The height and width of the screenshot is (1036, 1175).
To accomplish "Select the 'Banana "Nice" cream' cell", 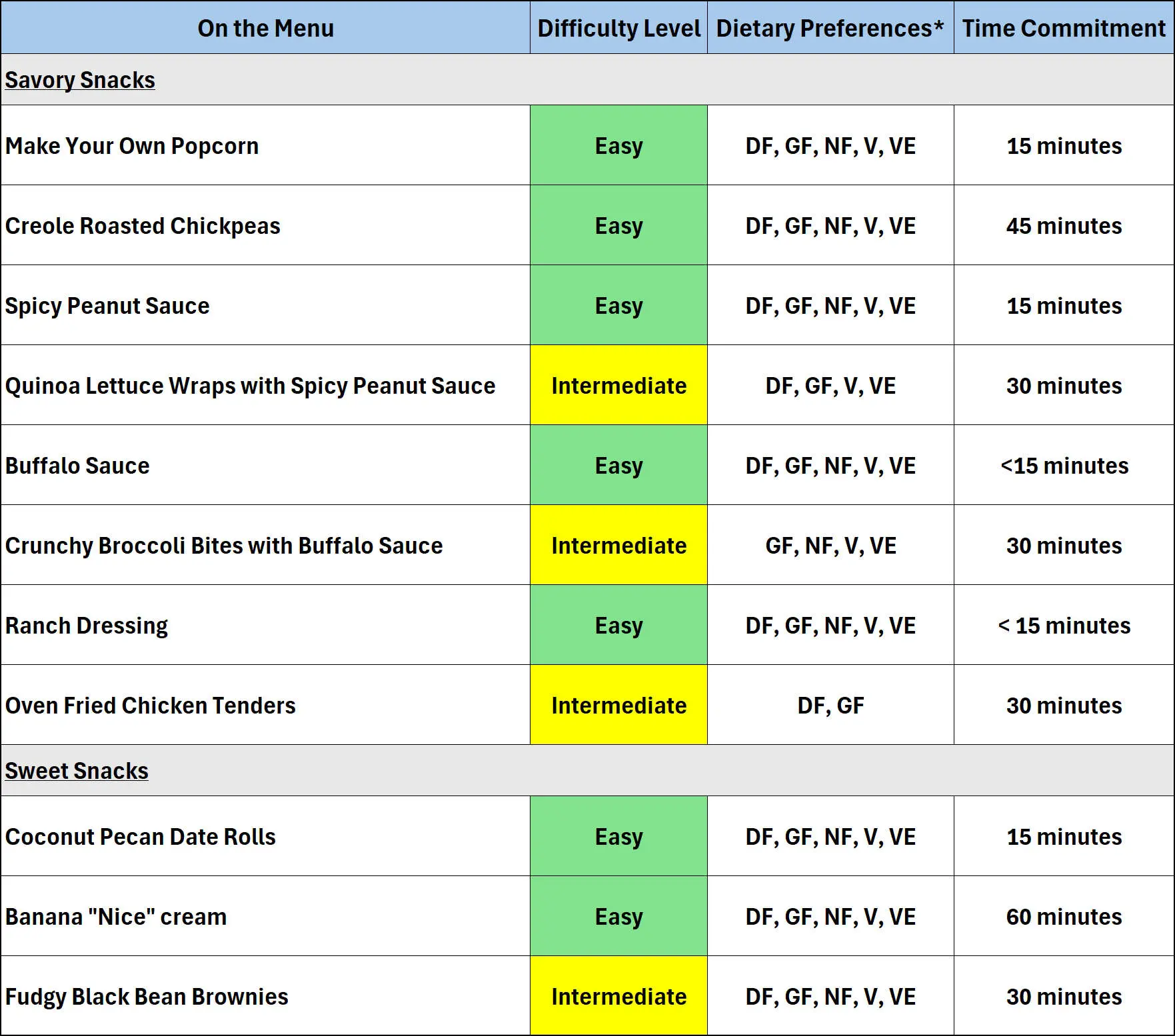I will pyautogui.click(x=265, y=916).
